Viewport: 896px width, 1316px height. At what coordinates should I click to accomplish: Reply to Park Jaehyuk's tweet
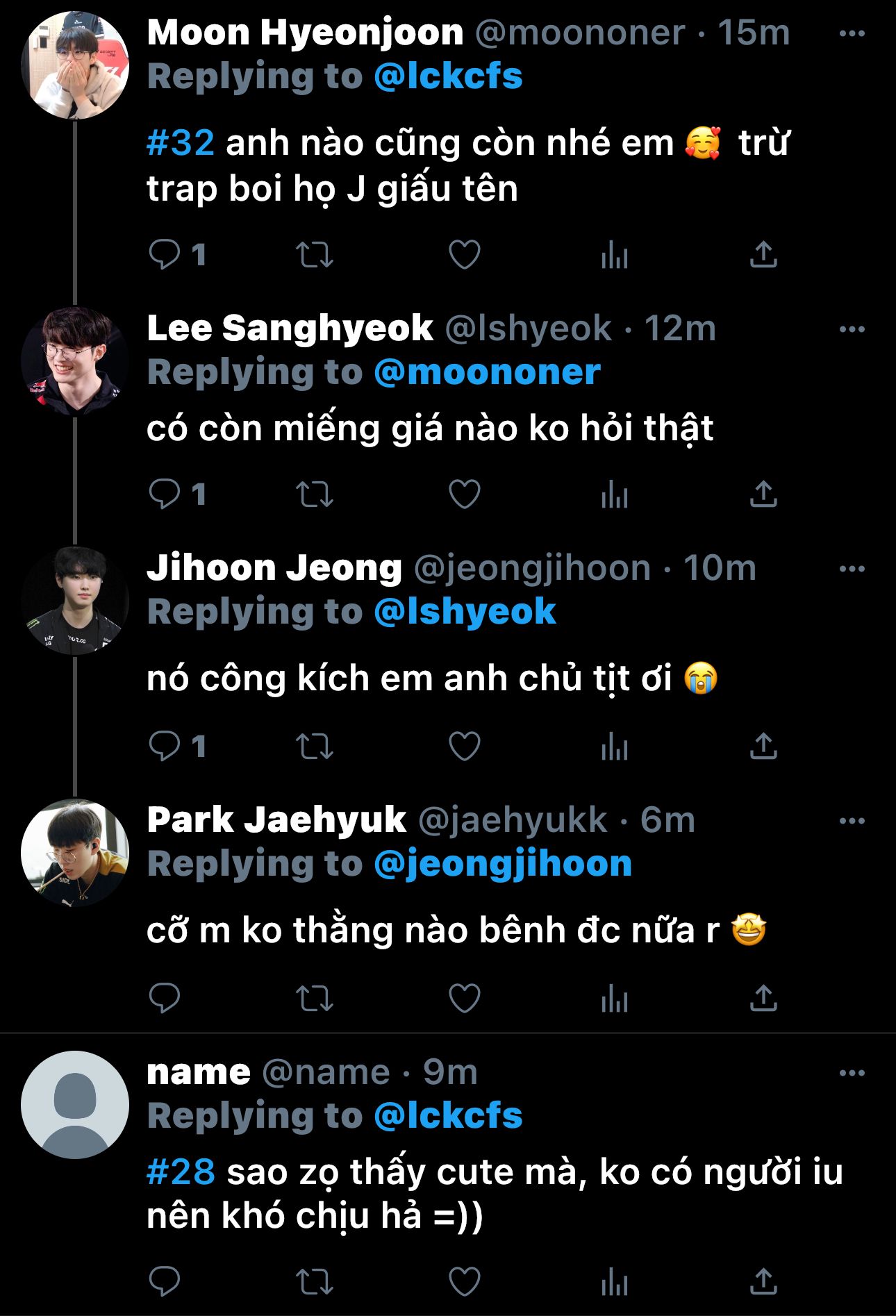[x=165, y=999]
